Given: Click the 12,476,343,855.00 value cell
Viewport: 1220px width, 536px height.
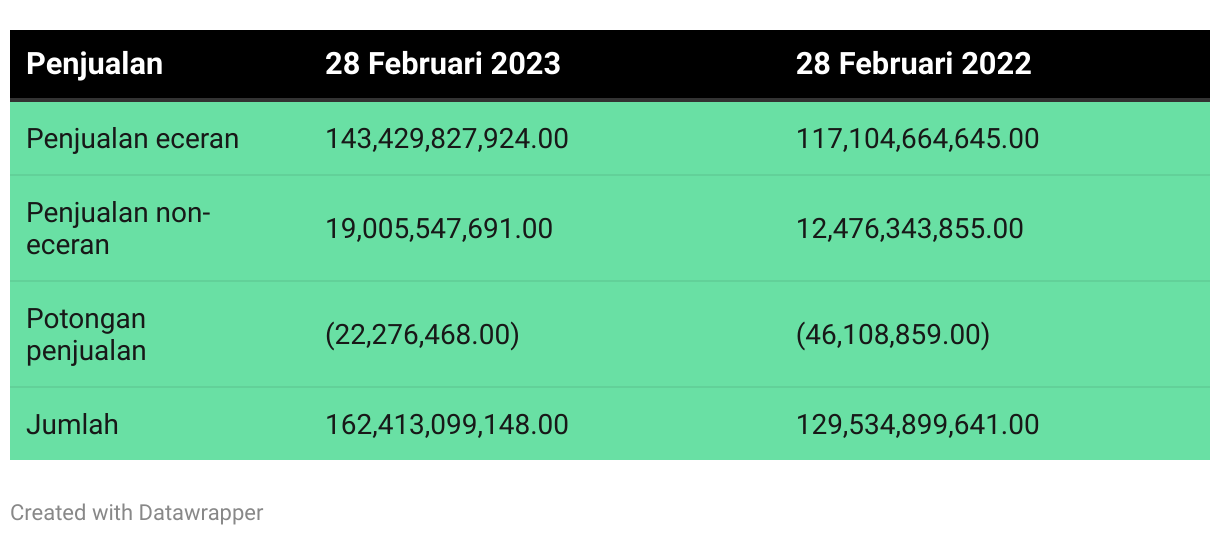Looking at the screenshot, I should tap(909, 229).
